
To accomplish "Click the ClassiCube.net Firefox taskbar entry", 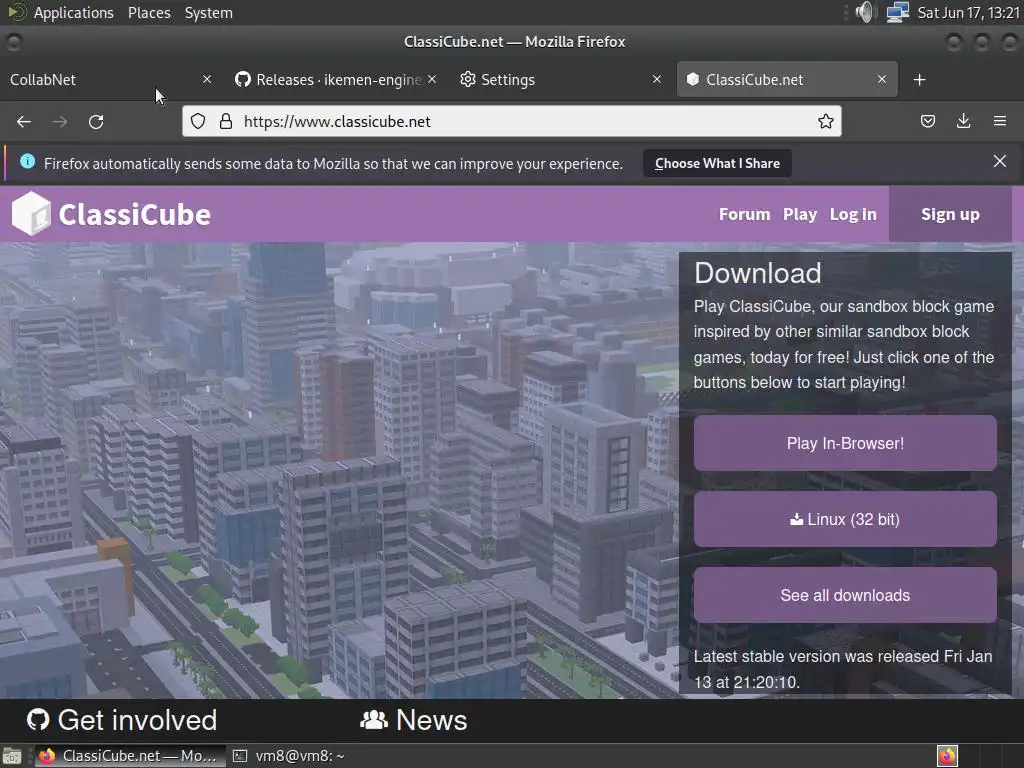I will [129, 756].
